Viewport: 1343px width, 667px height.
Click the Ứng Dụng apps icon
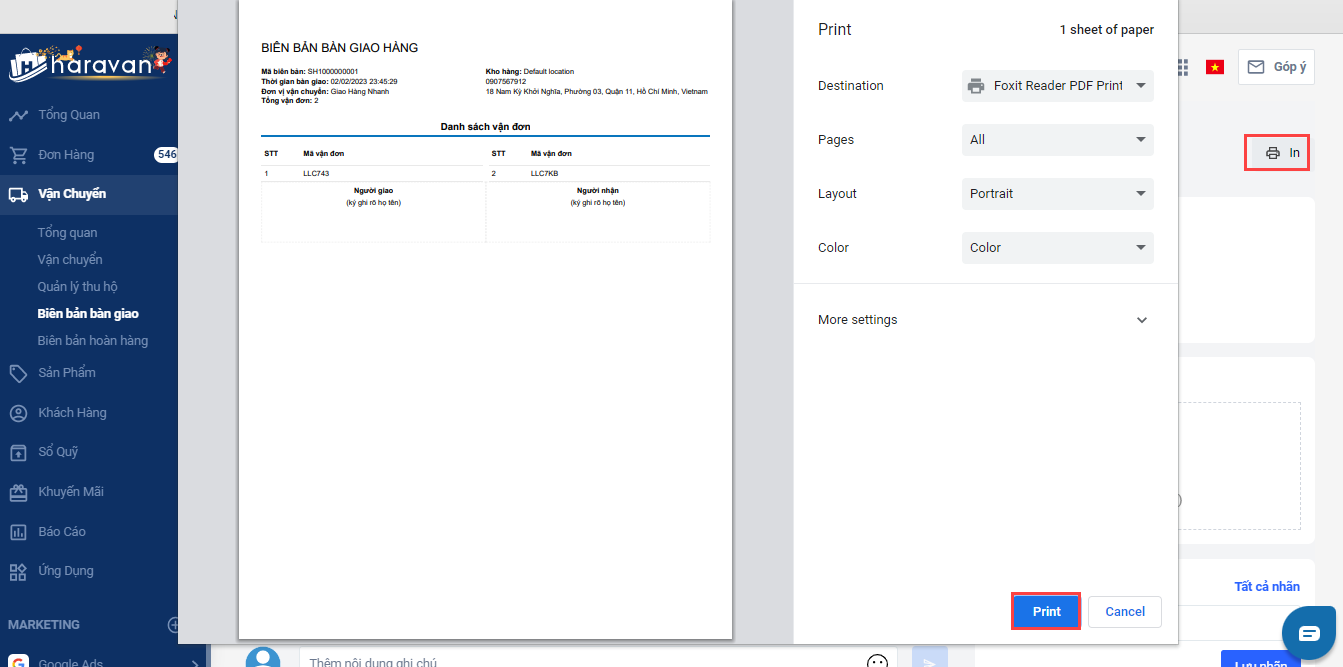(x=18, y=572)
